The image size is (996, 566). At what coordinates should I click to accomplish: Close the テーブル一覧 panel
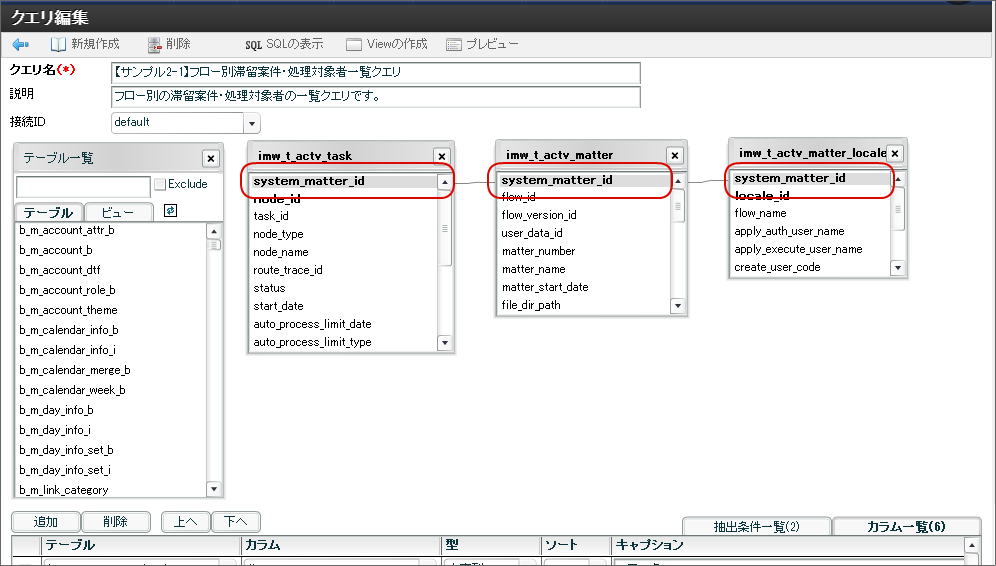[211, 159]
